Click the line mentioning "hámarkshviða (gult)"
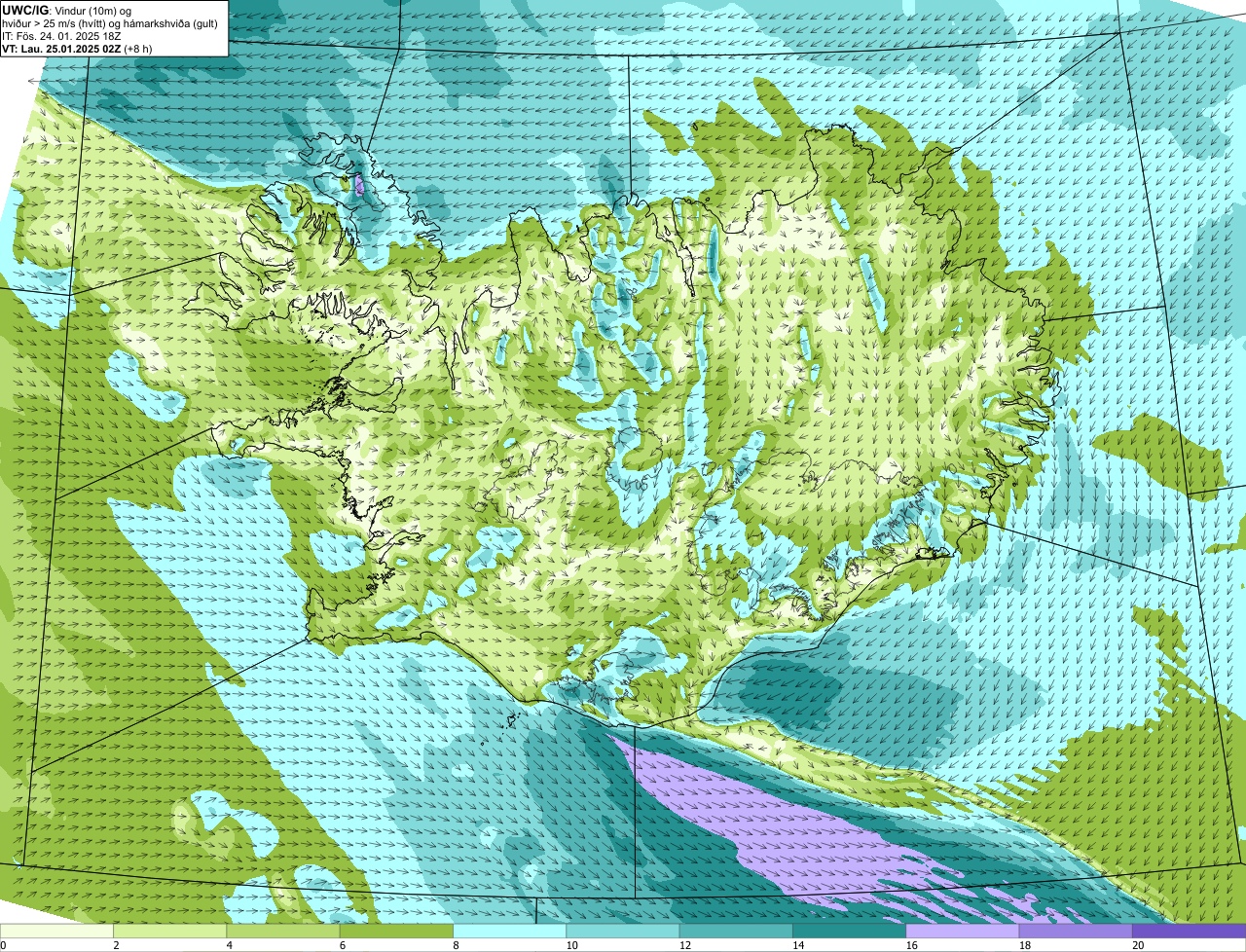This screenshot has width=1246, height=952. point(109,22)
